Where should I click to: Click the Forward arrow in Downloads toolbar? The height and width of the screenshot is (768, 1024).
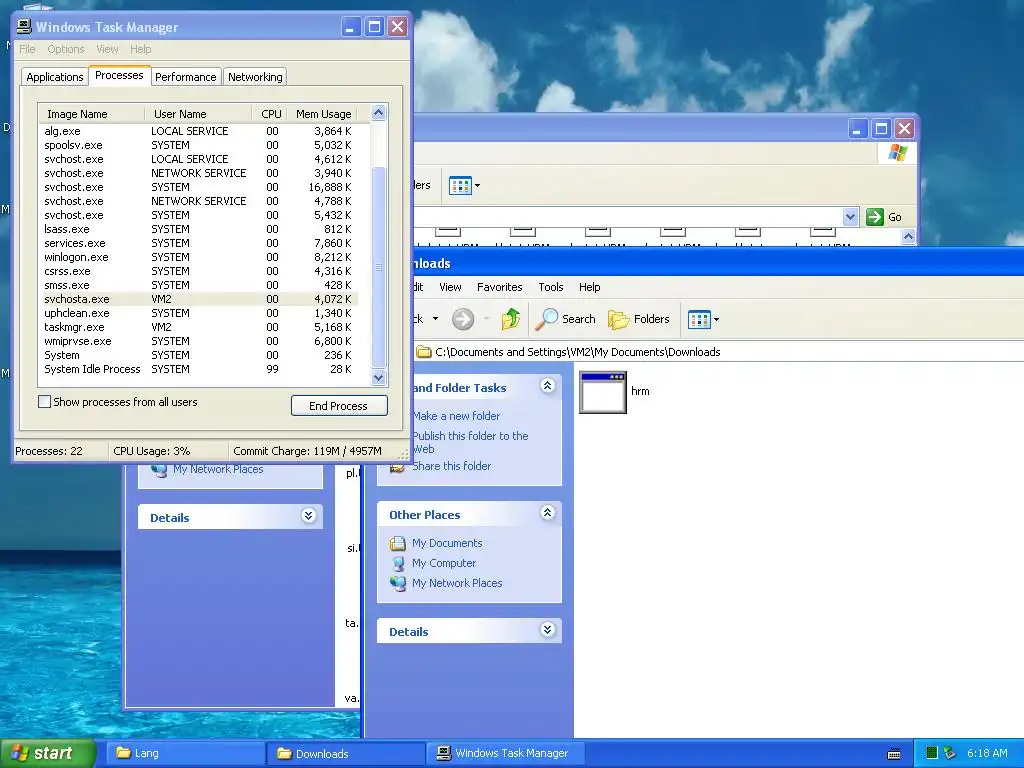pos(462,319)
